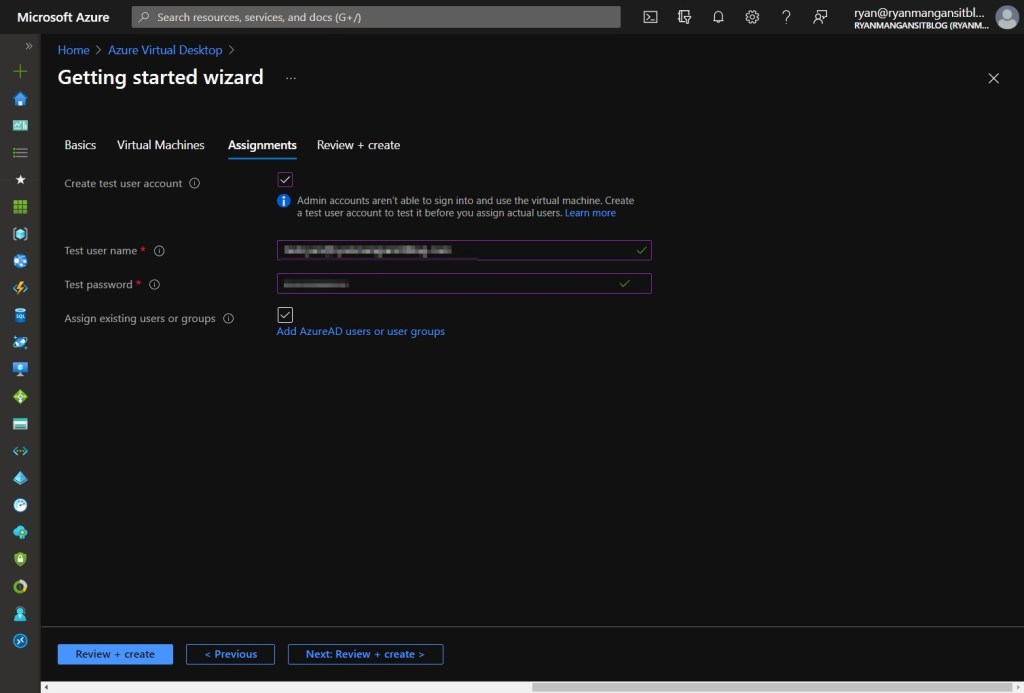This screenshot has width=1024, height=693.
Task: Click the Microsoft Azure portal title
Action: point(63,17)
